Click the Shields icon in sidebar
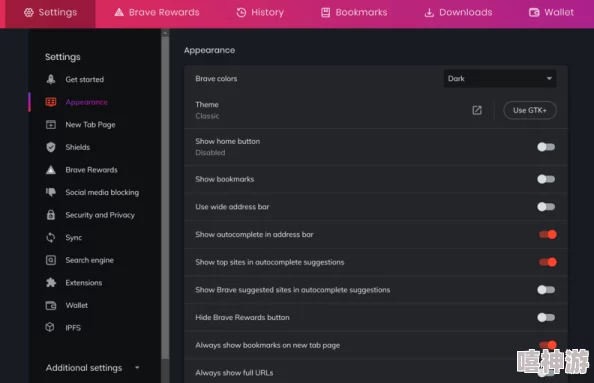This screenshot has height=383, width=594. 51,147
